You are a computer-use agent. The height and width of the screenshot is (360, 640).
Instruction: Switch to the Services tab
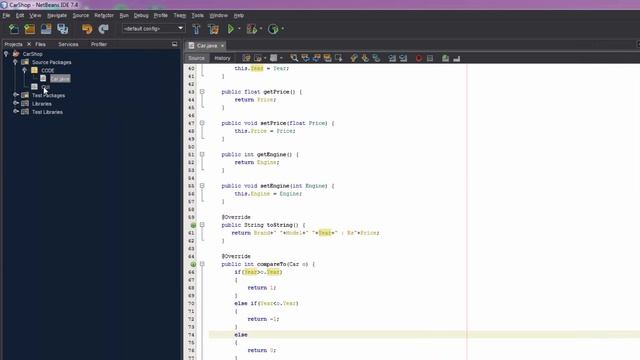[68, 44]
